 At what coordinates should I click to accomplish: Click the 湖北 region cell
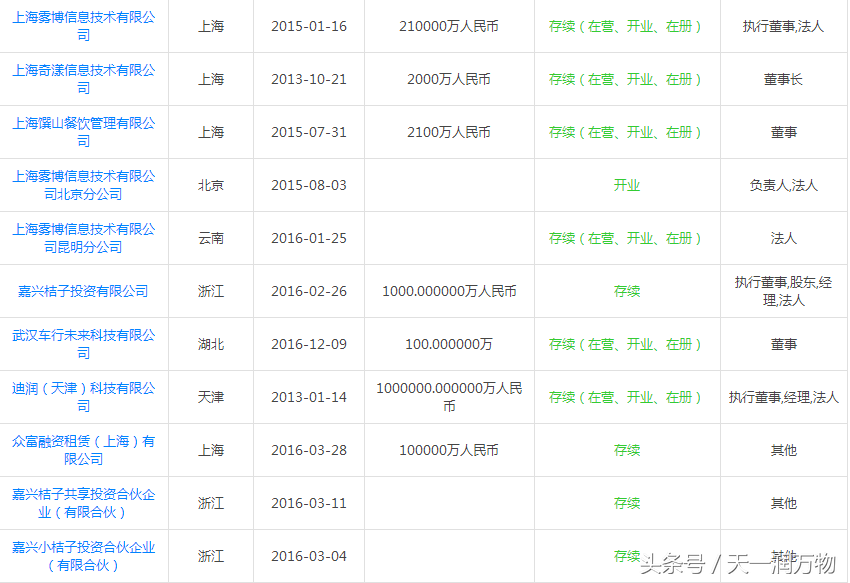[211, 344]
